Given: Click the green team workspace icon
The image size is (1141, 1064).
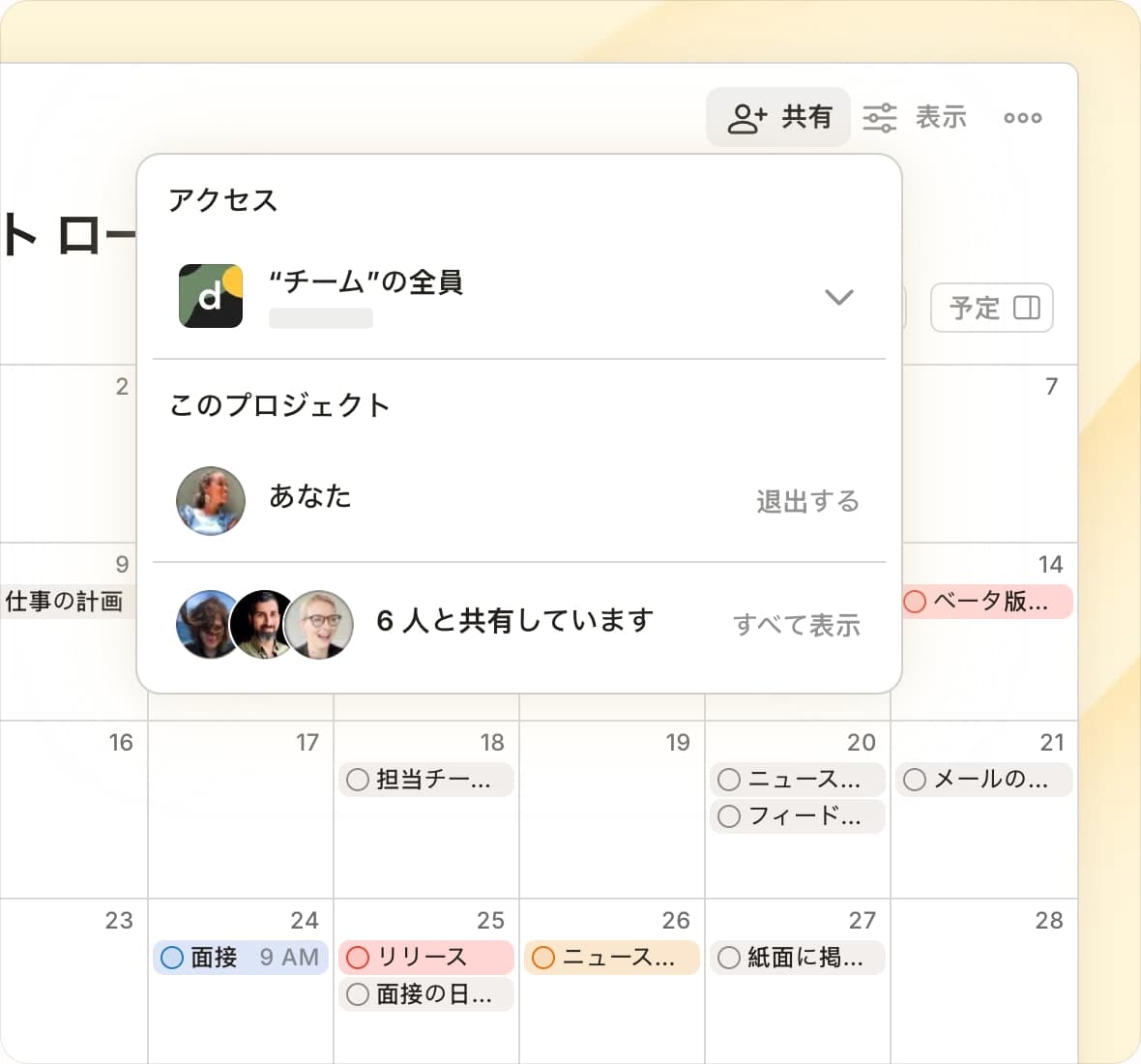Looking at the screenshot, I should (x=211, y=296).
